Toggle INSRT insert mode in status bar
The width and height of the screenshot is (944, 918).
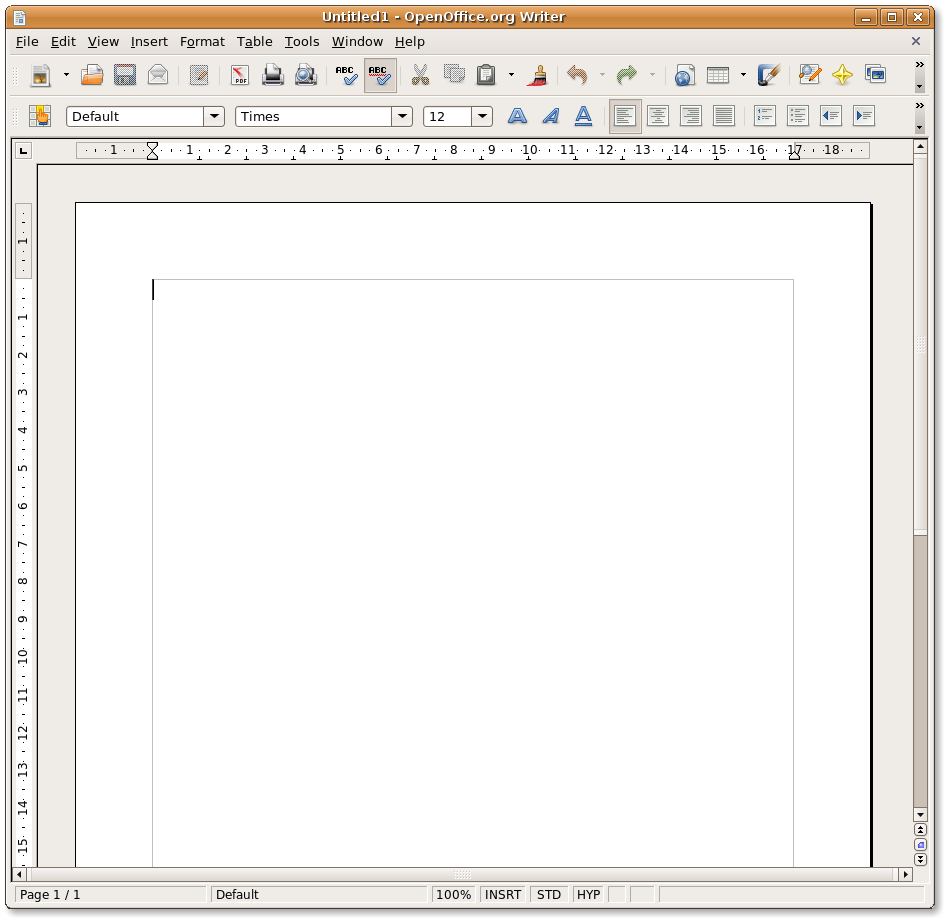point(503,895)
